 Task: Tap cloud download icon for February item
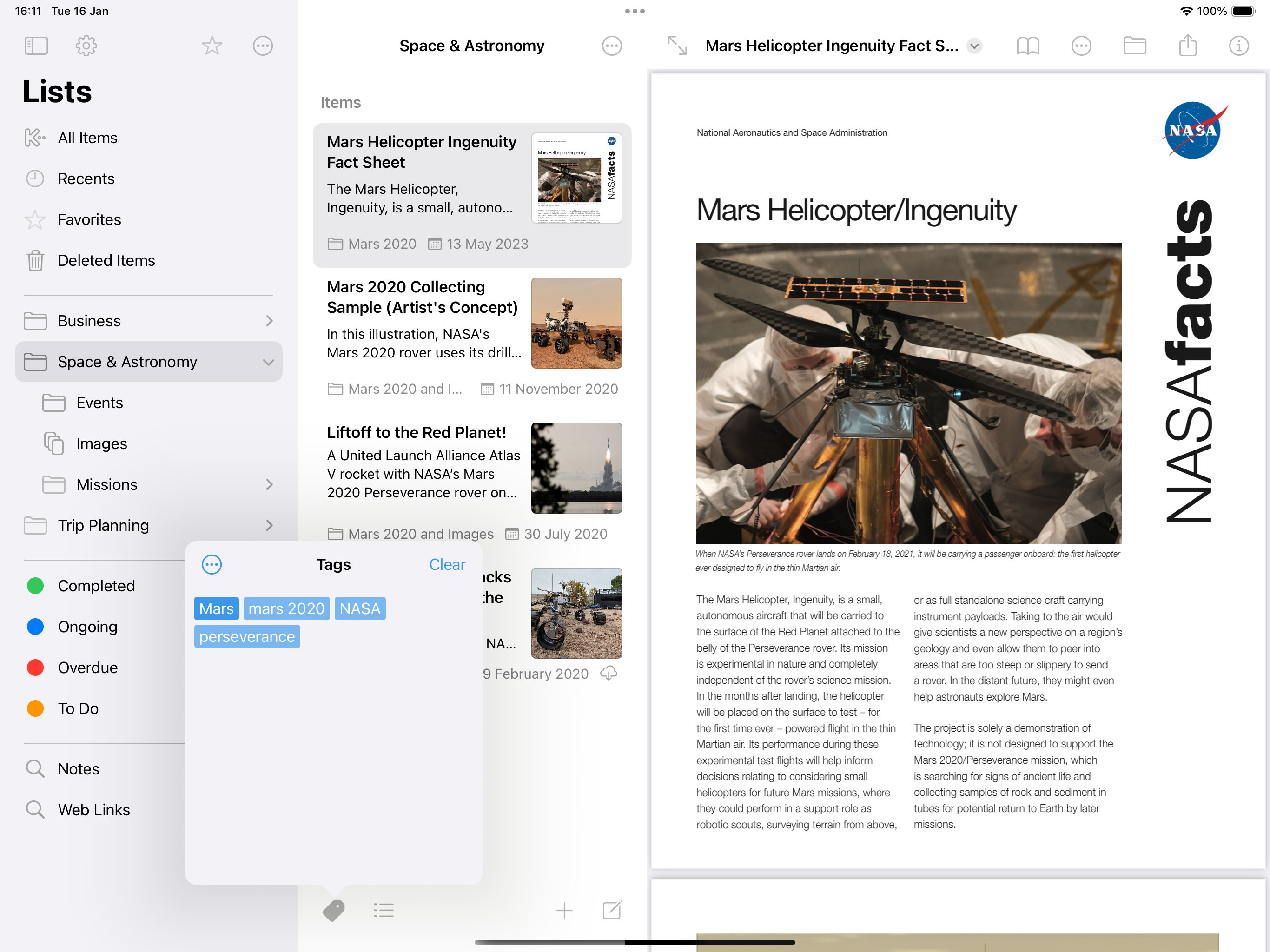click(x=609, y=673)
